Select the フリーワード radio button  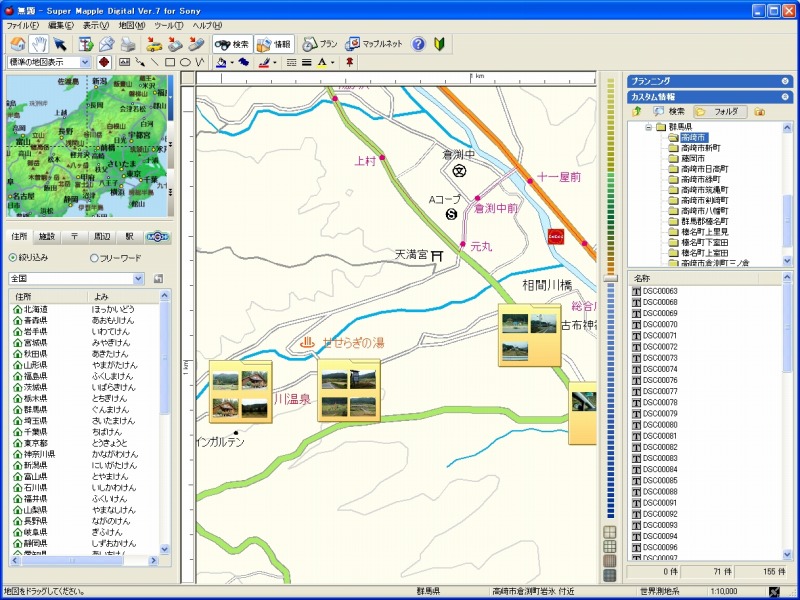click(x=95, y=257)
